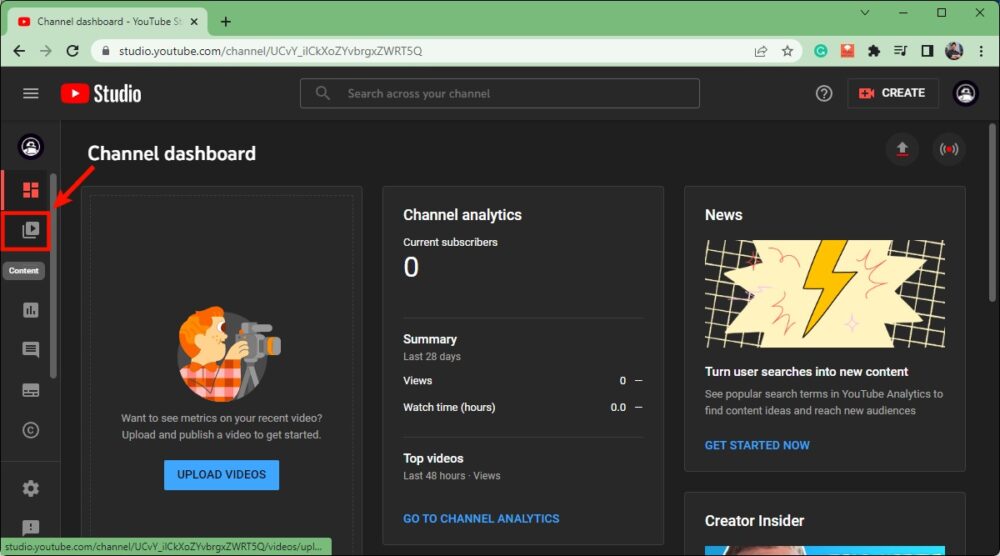The width and height of the screenshot is (1000, 556).
Task: Click the GET STARTED NOW link
Action: (x=757, y=445)
